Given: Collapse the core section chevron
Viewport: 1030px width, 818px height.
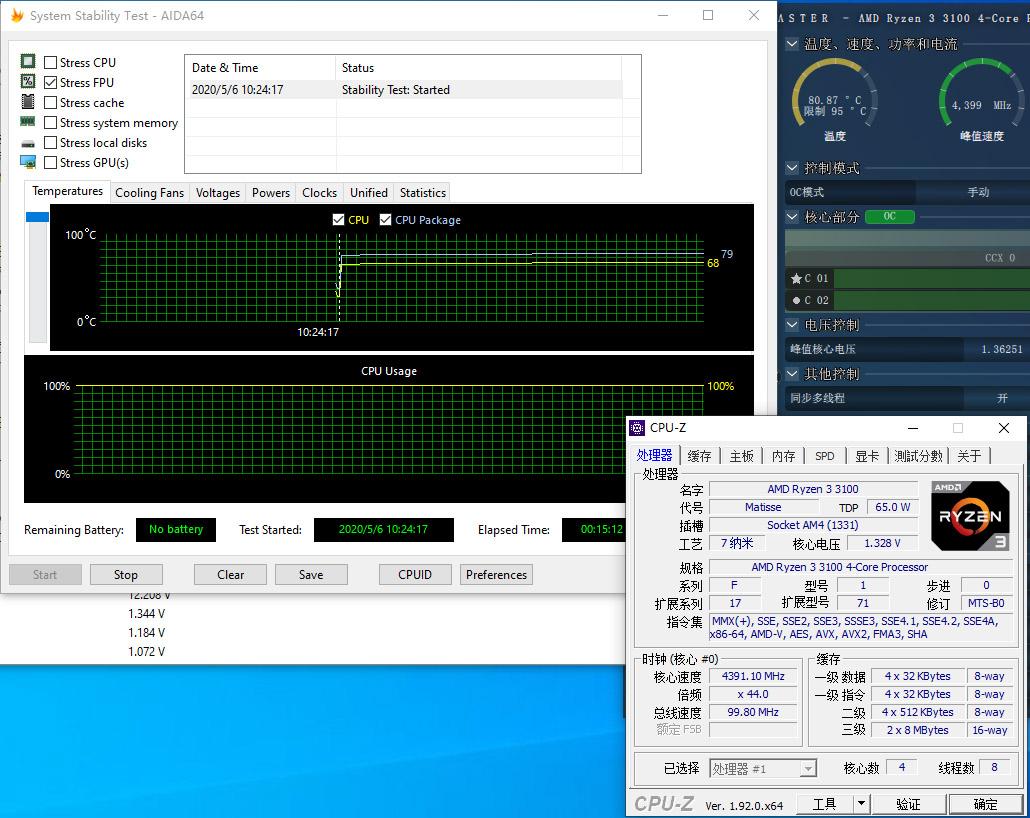Looking at the screenshot, I should pos(792,217).
